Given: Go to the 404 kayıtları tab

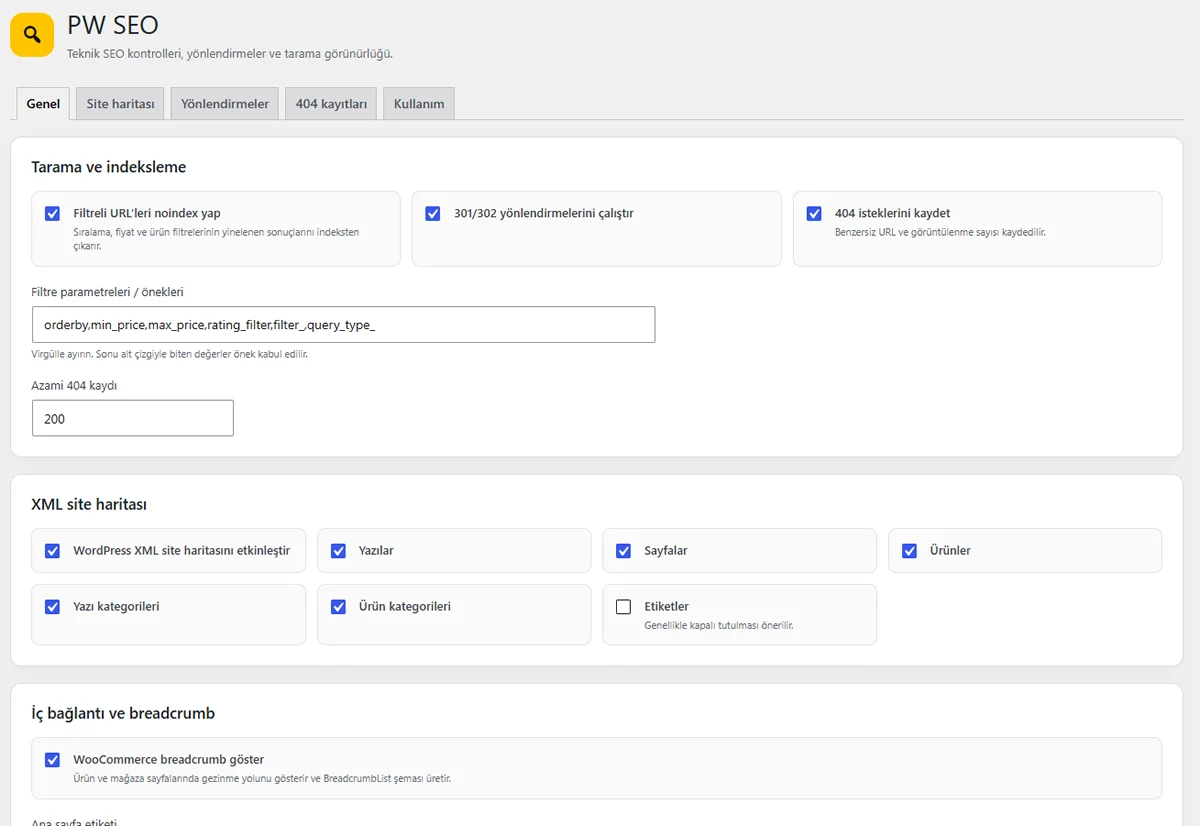Looking at the screenshot, I should click(x=331, y=104).
